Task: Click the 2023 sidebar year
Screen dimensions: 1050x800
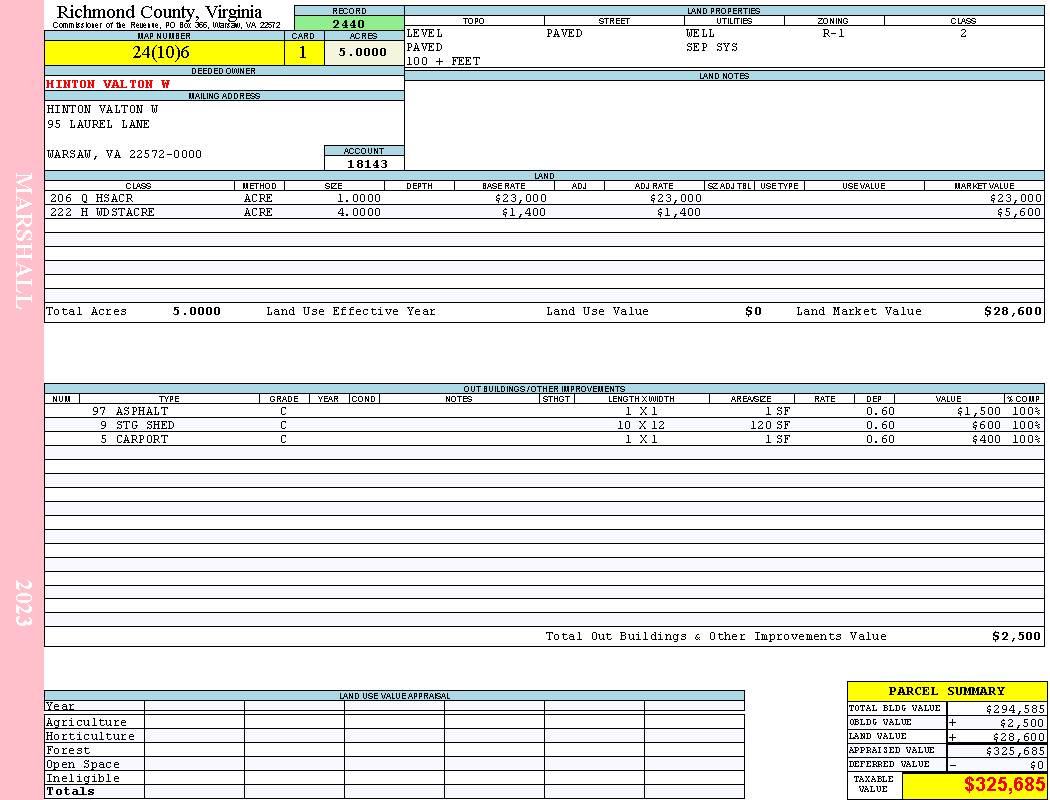Action: point(23,603)
